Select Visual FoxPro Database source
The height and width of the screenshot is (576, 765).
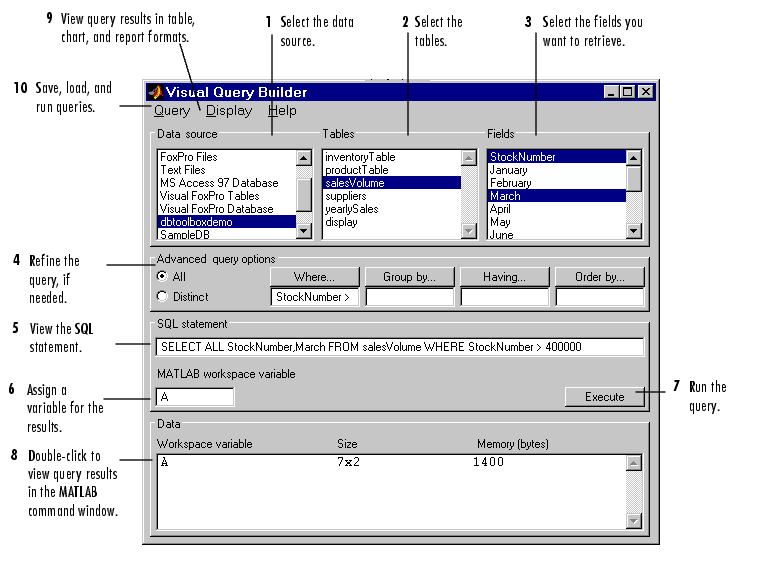coord(227,209)
